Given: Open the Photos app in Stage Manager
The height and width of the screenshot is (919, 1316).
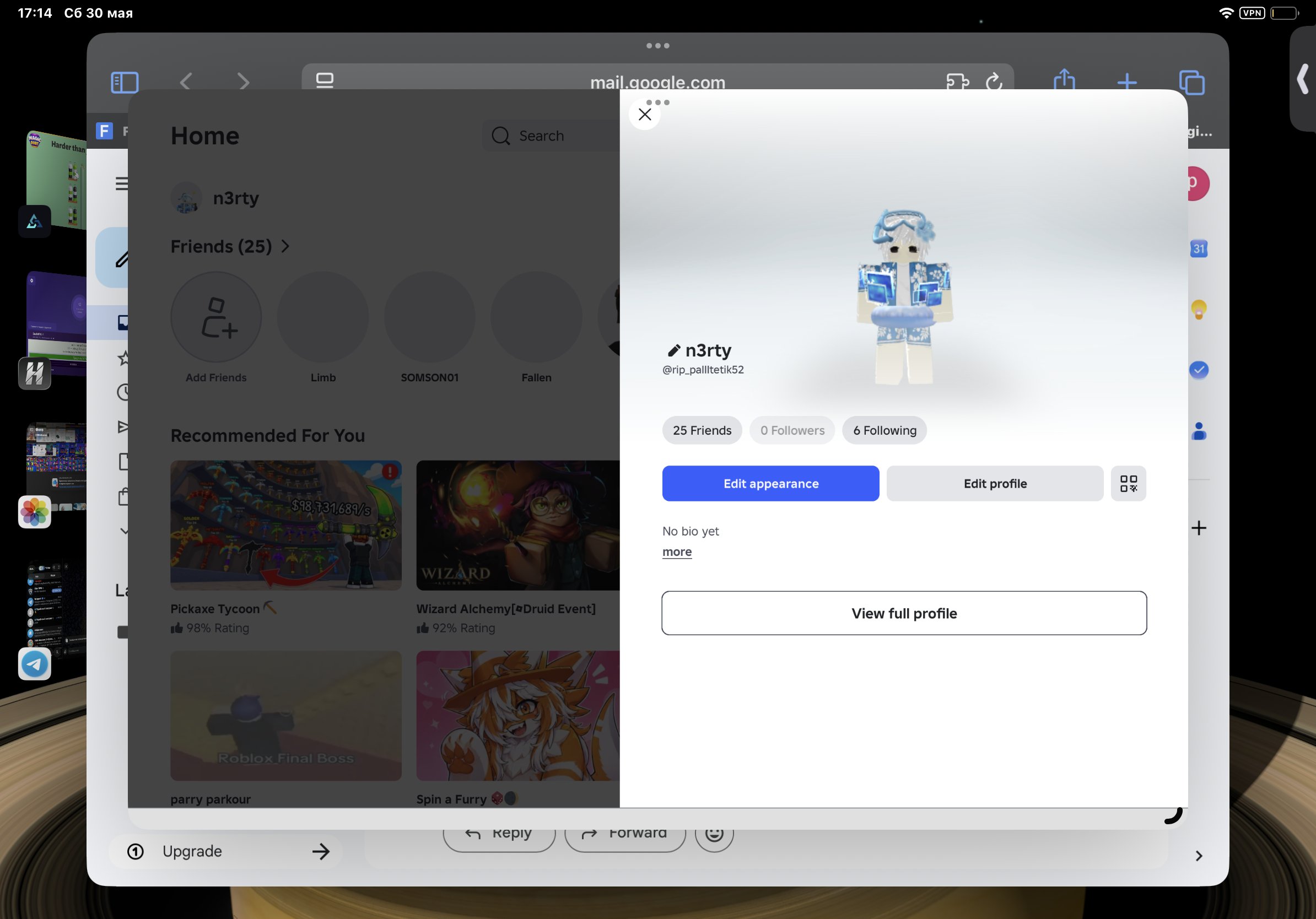Looking at the screenshot, I should point(34,512).
